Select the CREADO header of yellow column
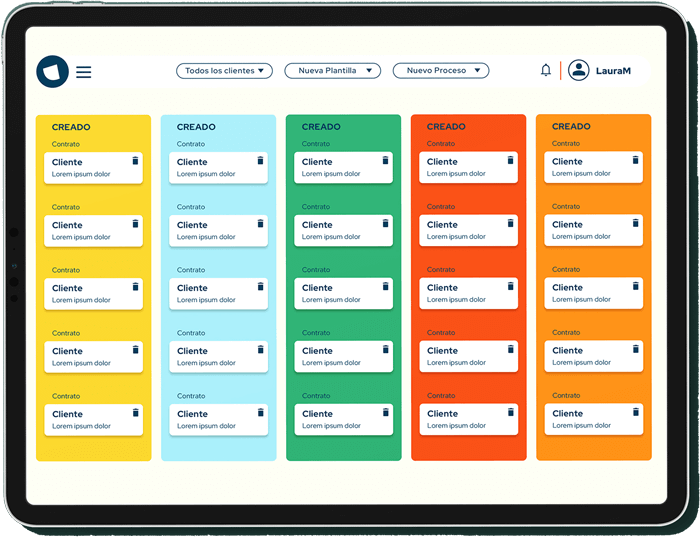The height and width of the screenshot is (537, 700). click(x=71, y=127)
